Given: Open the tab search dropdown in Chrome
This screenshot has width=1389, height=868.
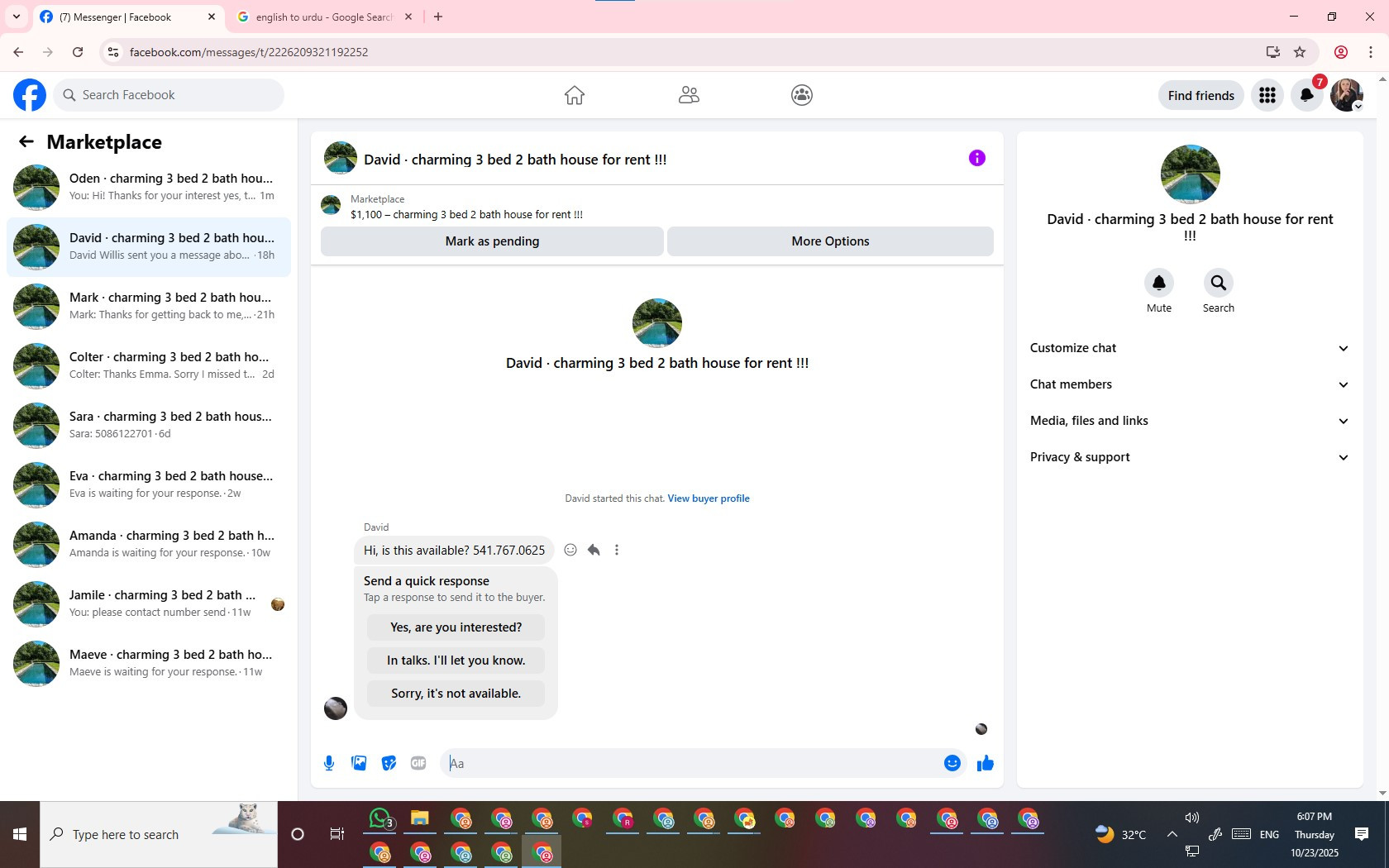Looking at the screenshot, I should [x=16, y=17].
